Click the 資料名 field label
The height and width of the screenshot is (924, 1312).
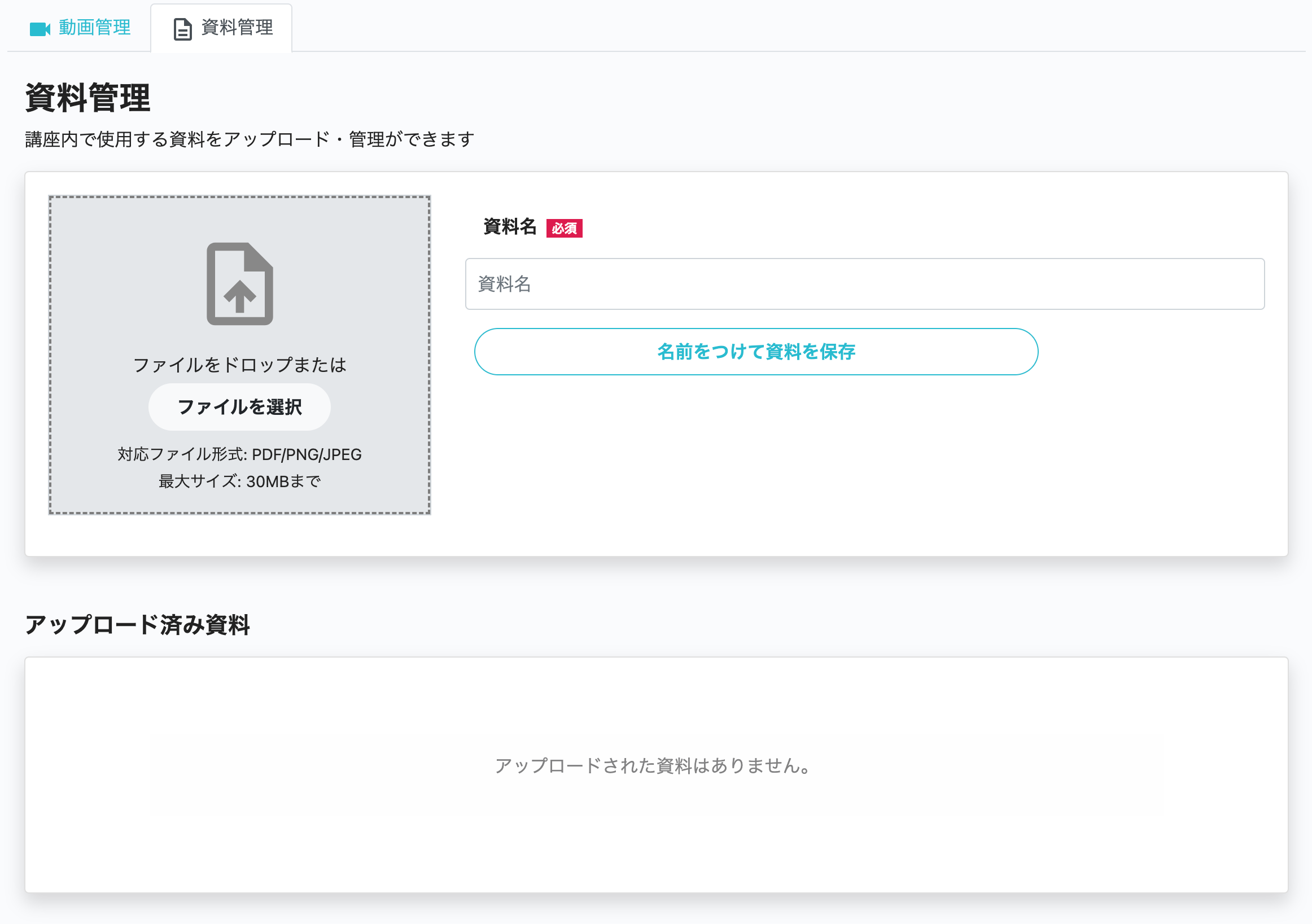point(509,226)
